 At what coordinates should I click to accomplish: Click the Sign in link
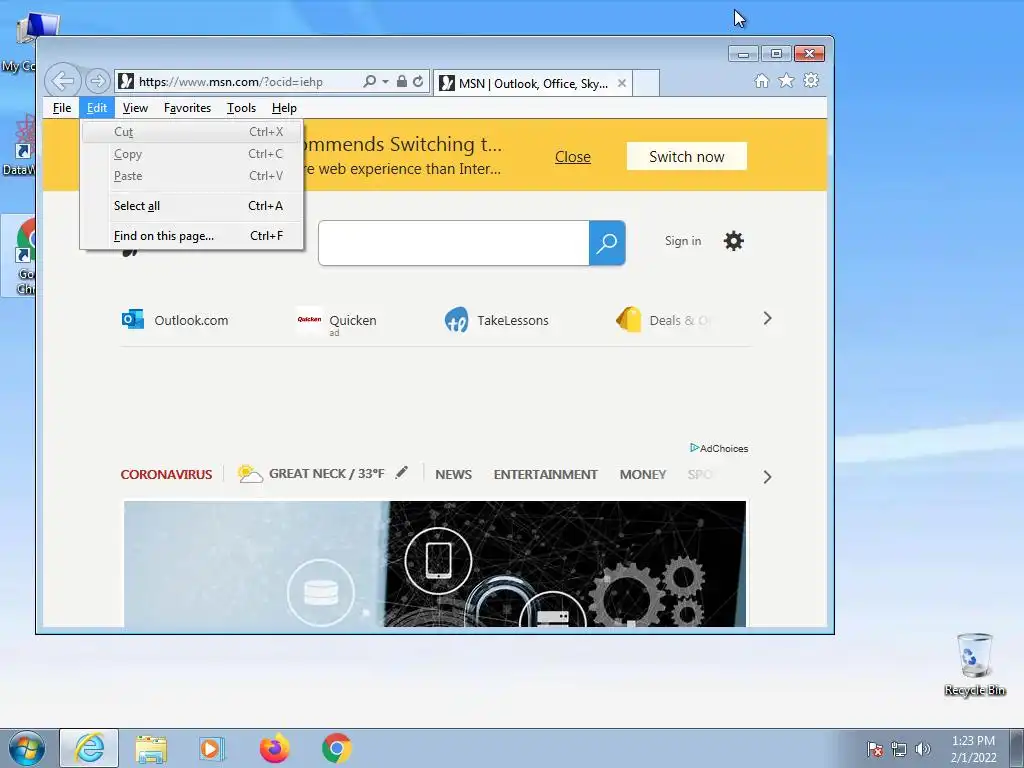tap(682, 241)
